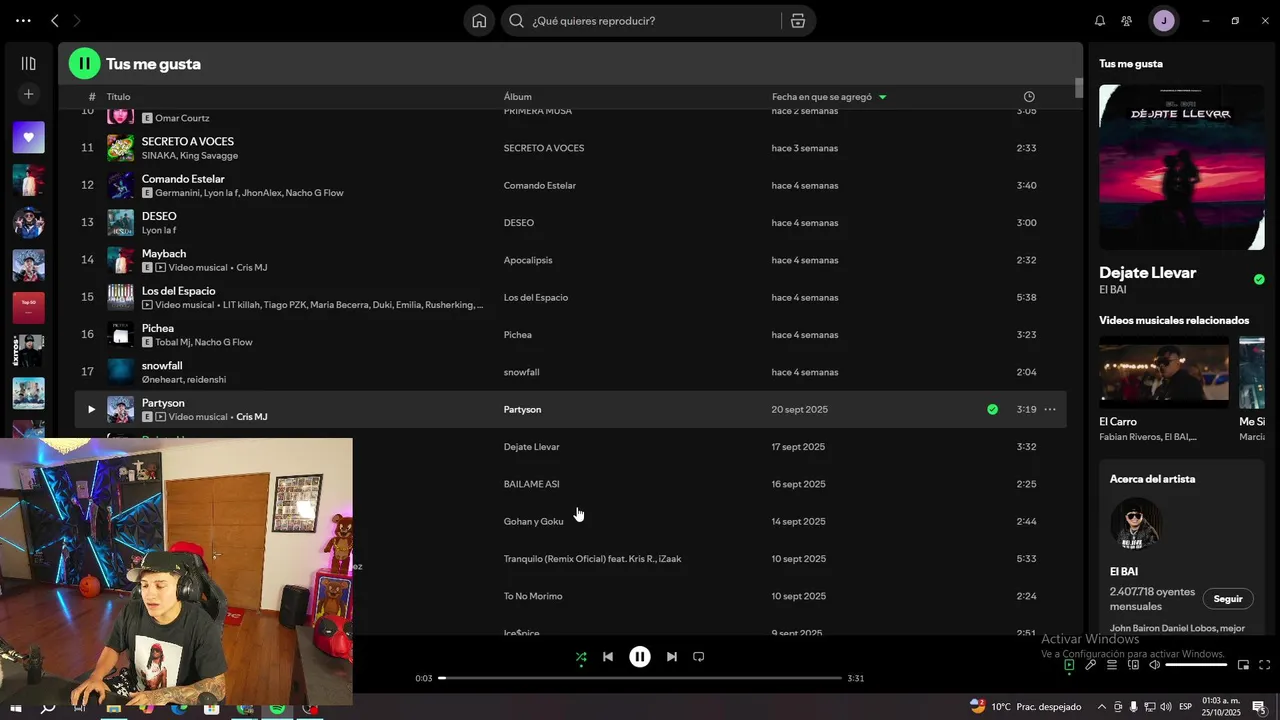Screen dimensions: 1280x720
Task: Toggle shuffle in the player bar
Action: coord(581,657)
